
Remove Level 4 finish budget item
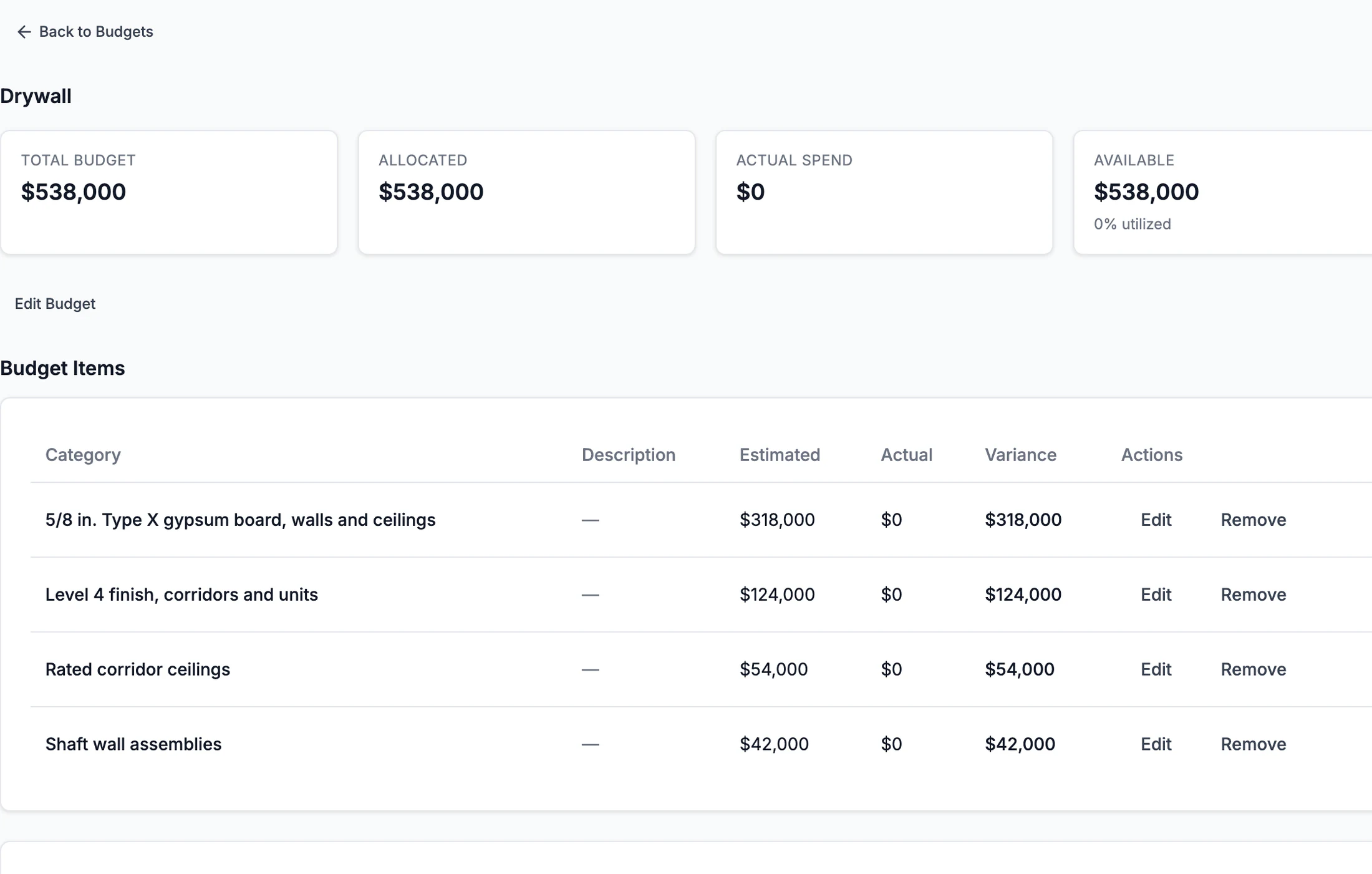tap(1253, 595)
